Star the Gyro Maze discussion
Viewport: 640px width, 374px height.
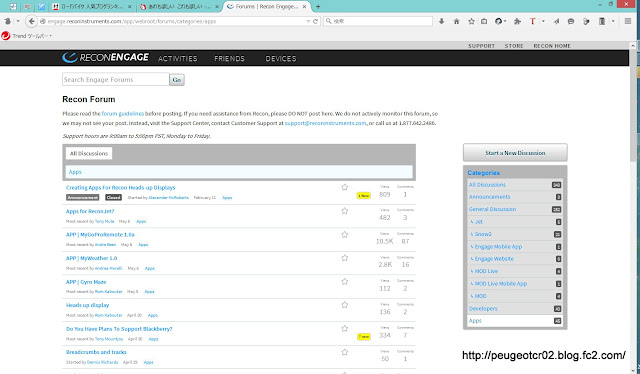coord(344,282)
